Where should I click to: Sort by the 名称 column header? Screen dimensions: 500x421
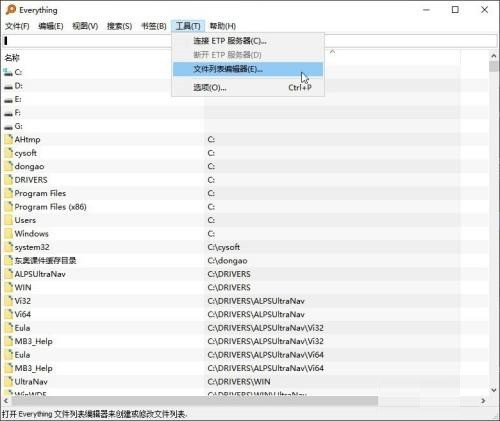(12, 58)
